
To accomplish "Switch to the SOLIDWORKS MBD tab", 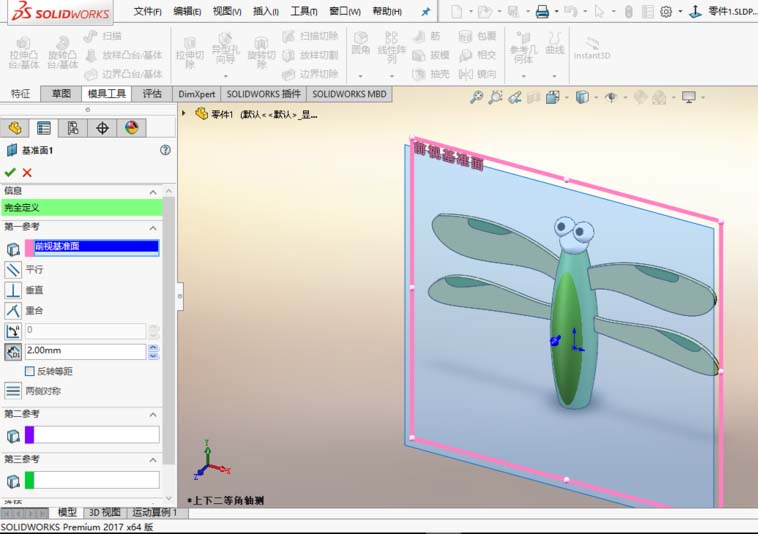I will [349, 94].
